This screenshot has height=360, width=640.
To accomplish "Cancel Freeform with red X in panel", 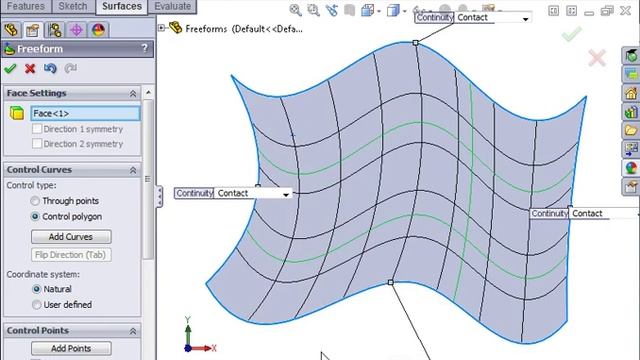I will (30, 69).
